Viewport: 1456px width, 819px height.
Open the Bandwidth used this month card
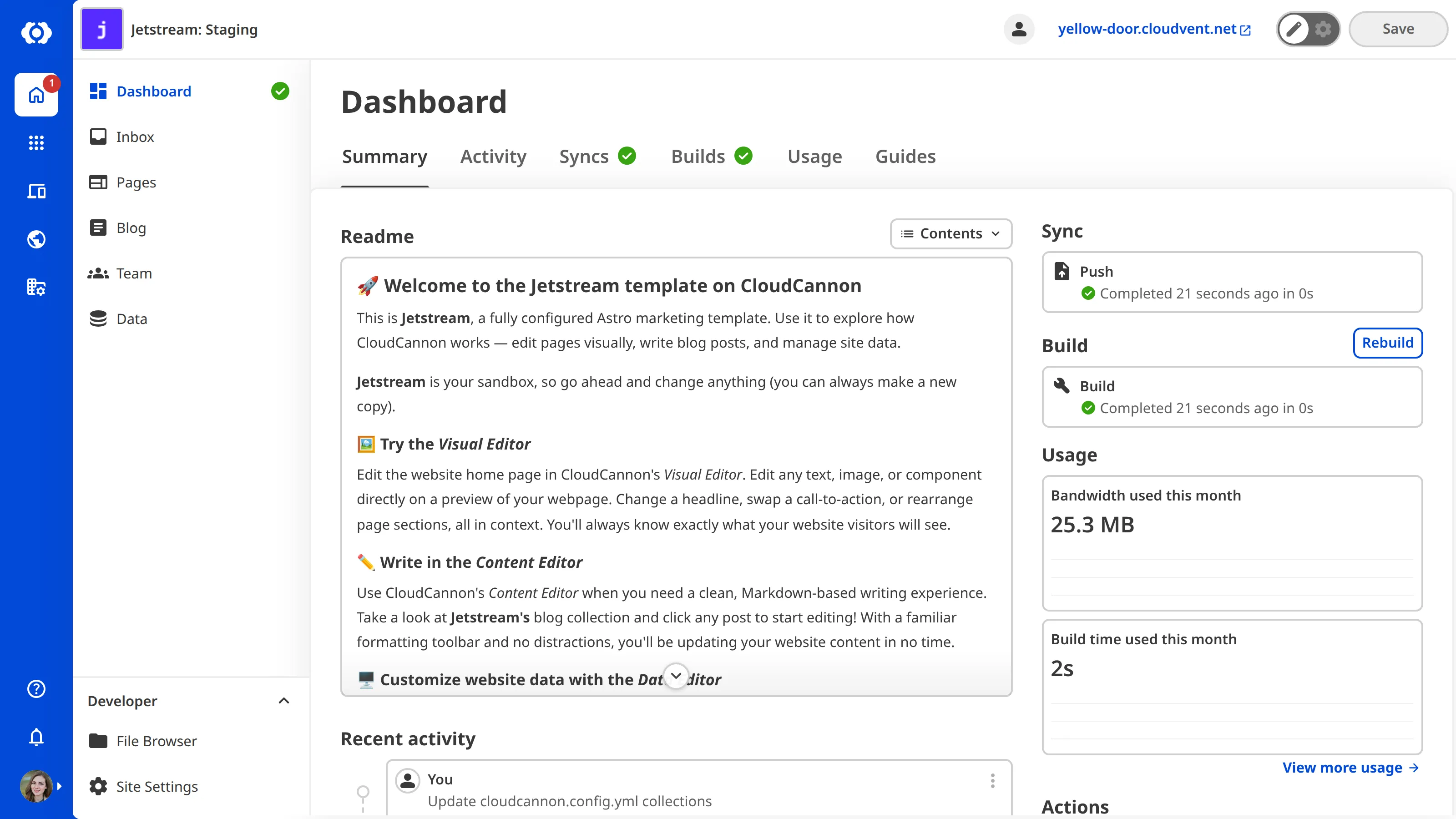[1232, 543]
